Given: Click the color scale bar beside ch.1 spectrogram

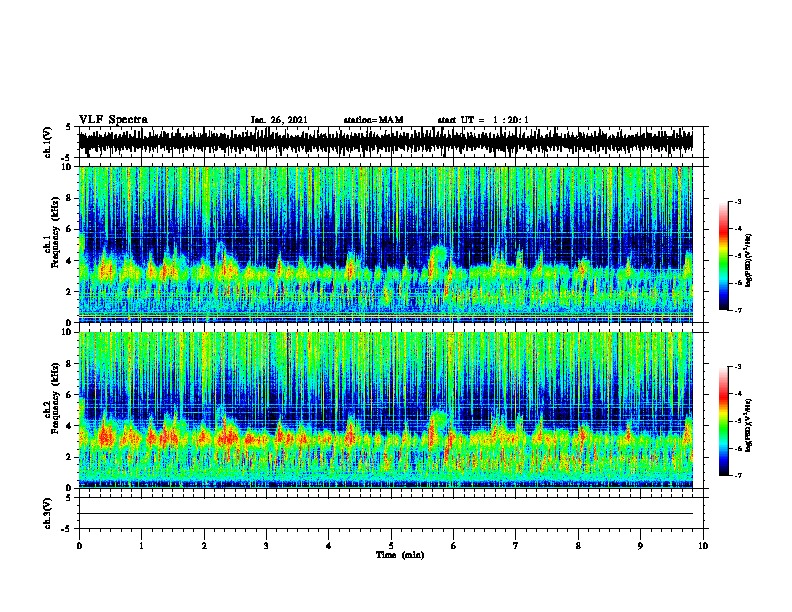Looking at the screenshot, I should coord(723,256).
